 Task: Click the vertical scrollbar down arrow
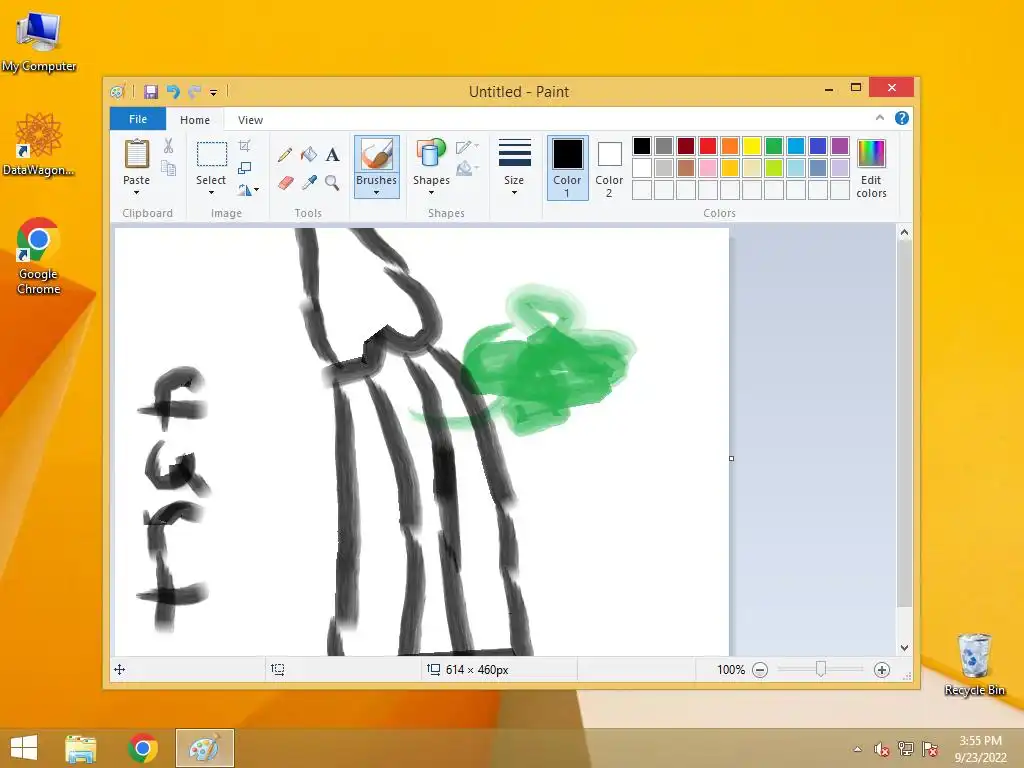[x=904, y=648]
